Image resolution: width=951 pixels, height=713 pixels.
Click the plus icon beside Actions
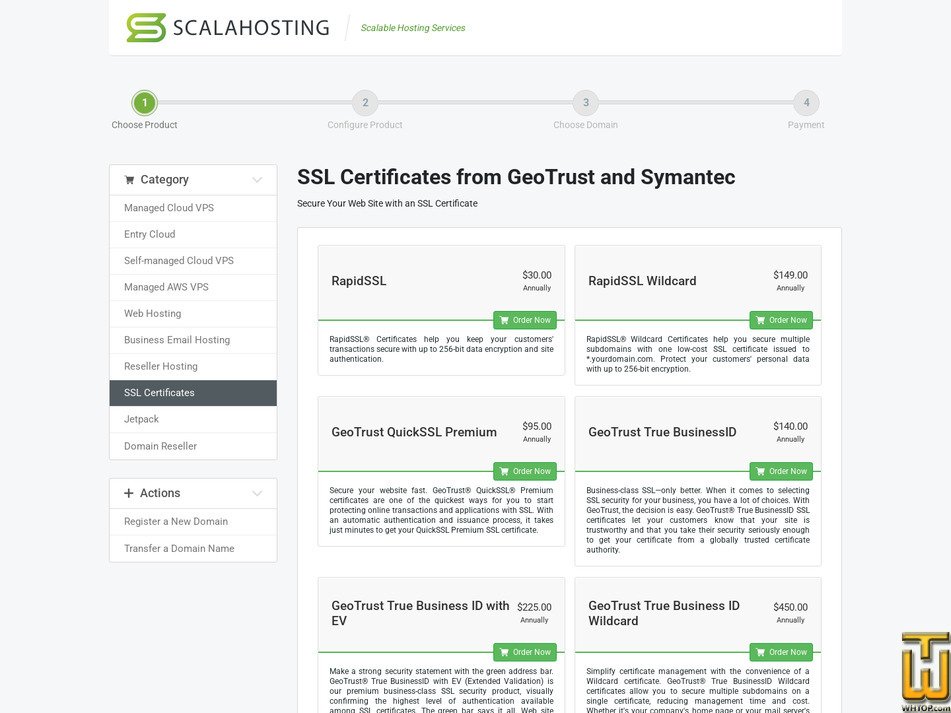click(x=129, y=493)
